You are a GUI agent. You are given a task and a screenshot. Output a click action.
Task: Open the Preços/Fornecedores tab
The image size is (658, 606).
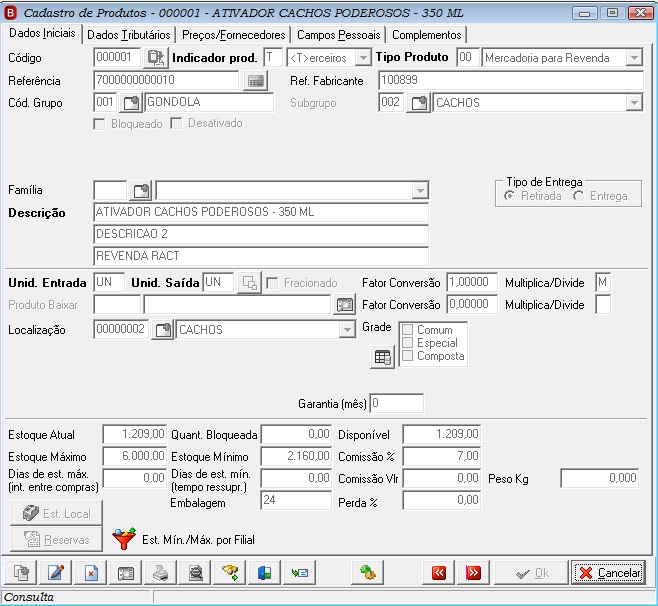coord(234,35)
